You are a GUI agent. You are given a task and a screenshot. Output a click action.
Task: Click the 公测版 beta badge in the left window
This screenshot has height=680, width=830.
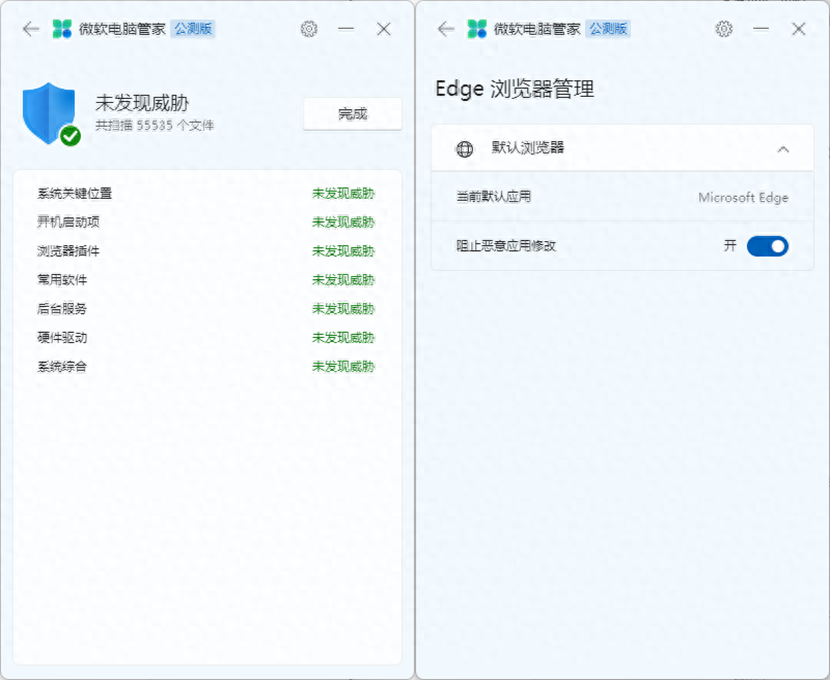pos(190,28)
